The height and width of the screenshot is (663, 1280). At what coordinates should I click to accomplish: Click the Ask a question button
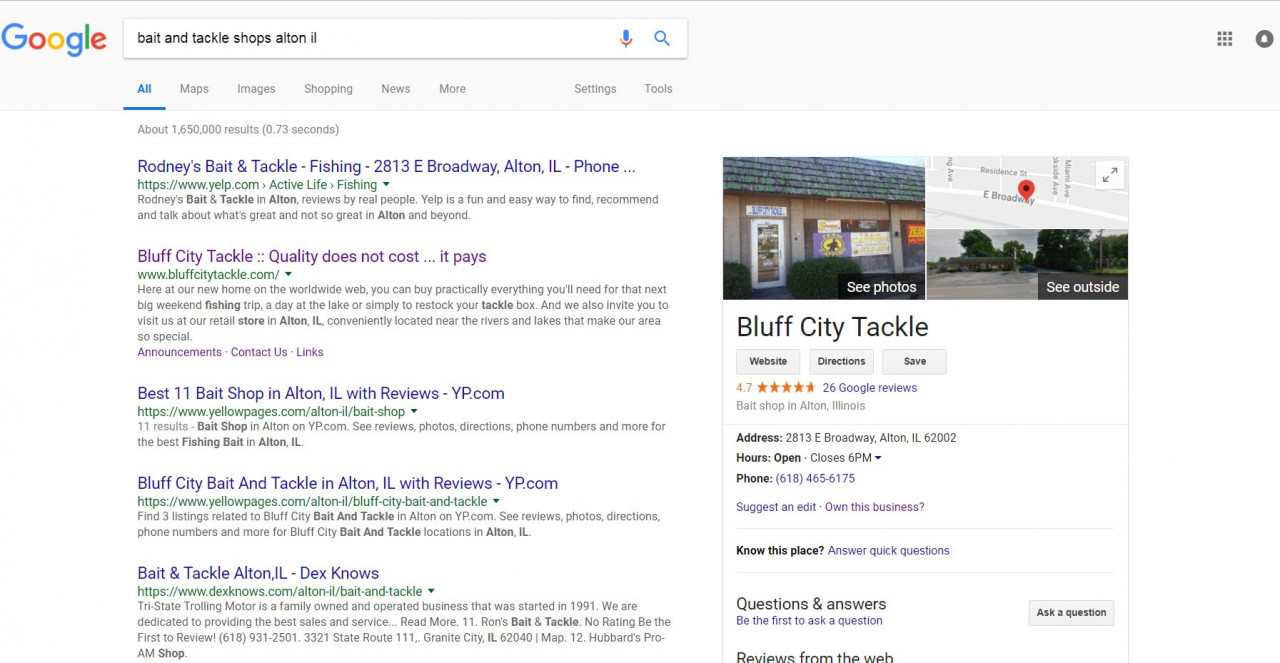point(1071,613)
